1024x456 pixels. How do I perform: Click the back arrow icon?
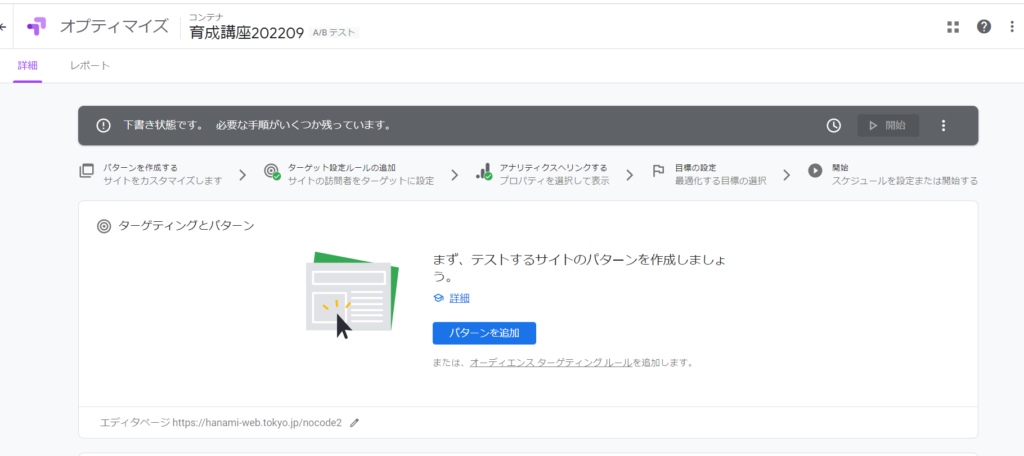point(4,27)
